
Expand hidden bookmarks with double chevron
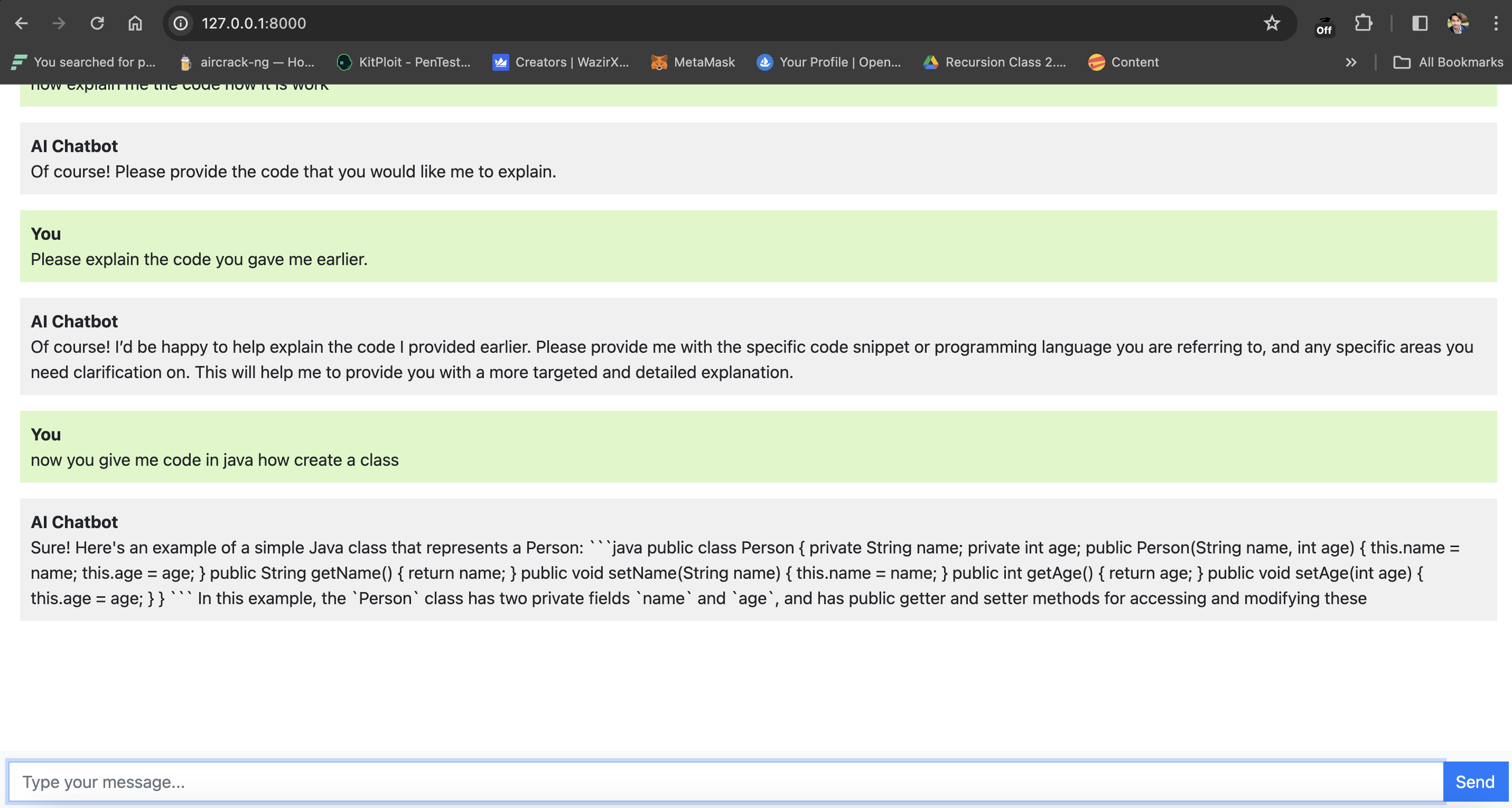pos(1350,62)
